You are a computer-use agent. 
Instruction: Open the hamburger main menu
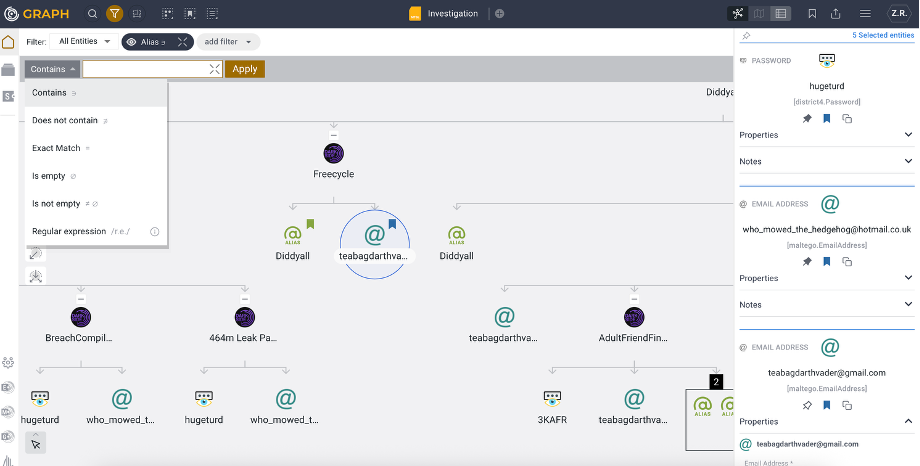click(865, 13)
